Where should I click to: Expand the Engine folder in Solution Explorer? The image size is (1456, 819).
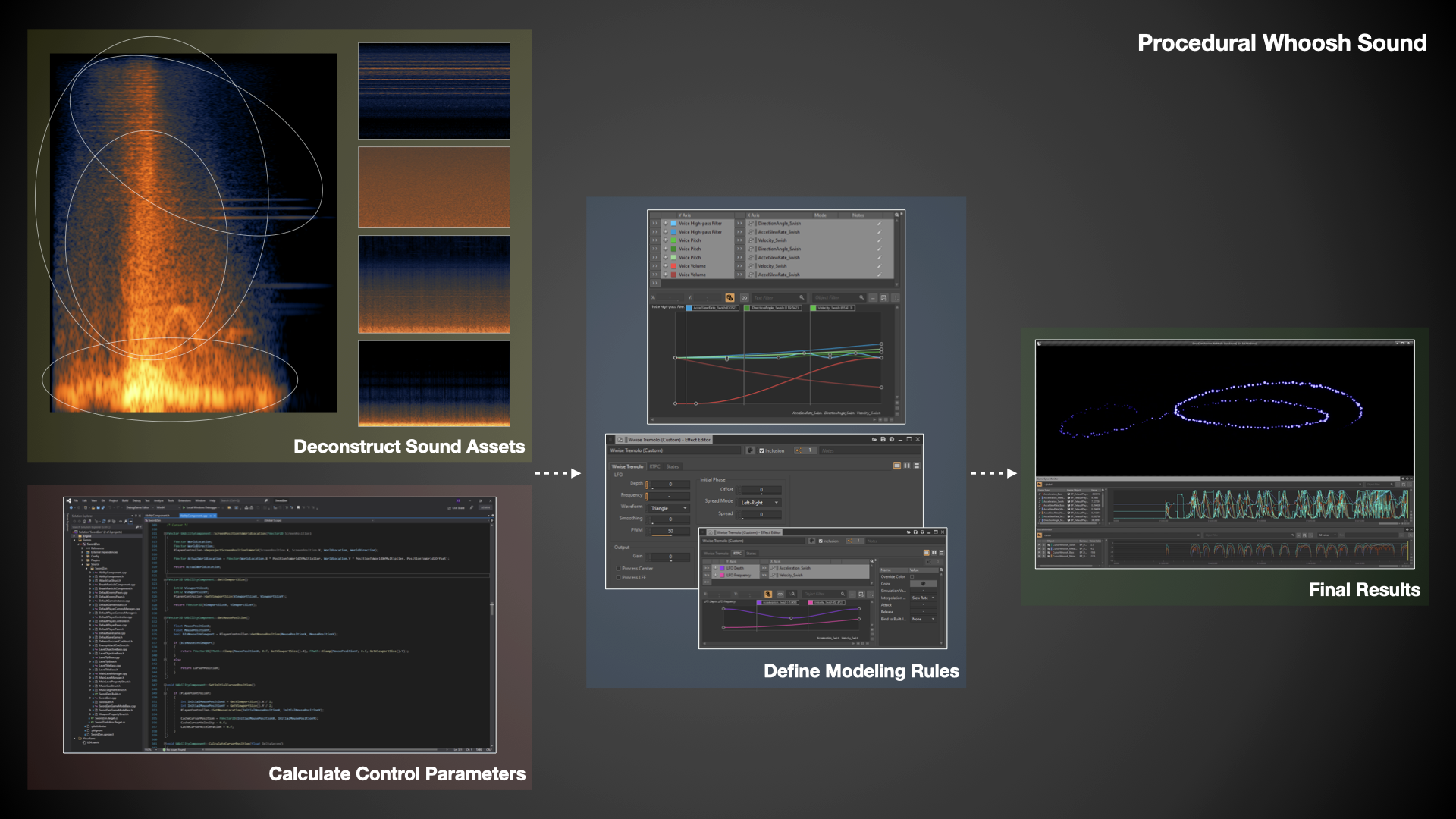74,536
